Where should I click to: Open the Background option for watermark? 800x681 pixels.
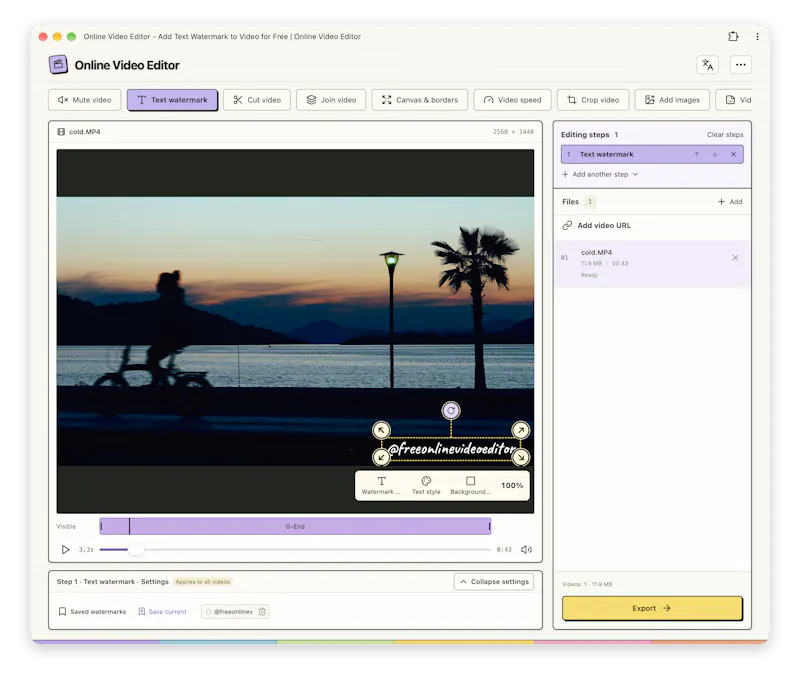point(470,485)
